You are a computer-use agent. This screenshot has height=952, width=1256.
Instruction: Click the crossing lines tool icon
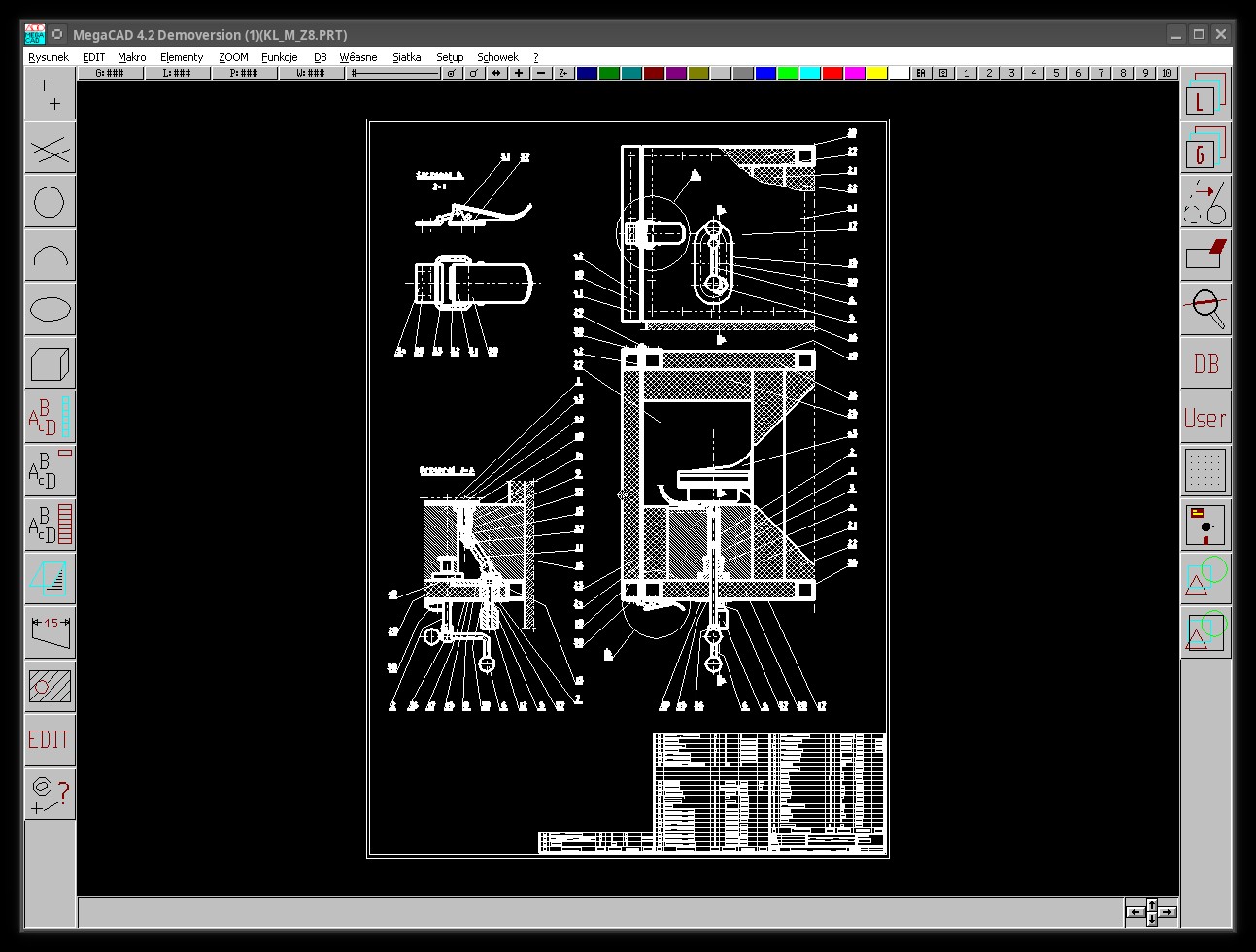50,150
